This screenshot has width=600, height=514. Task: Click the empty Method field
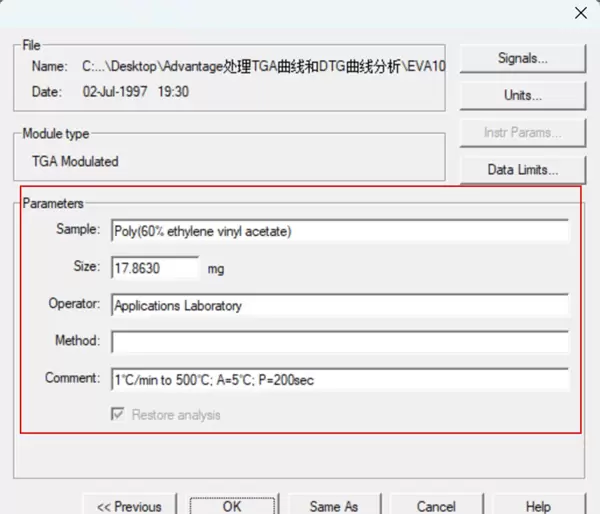click(339, 342)
